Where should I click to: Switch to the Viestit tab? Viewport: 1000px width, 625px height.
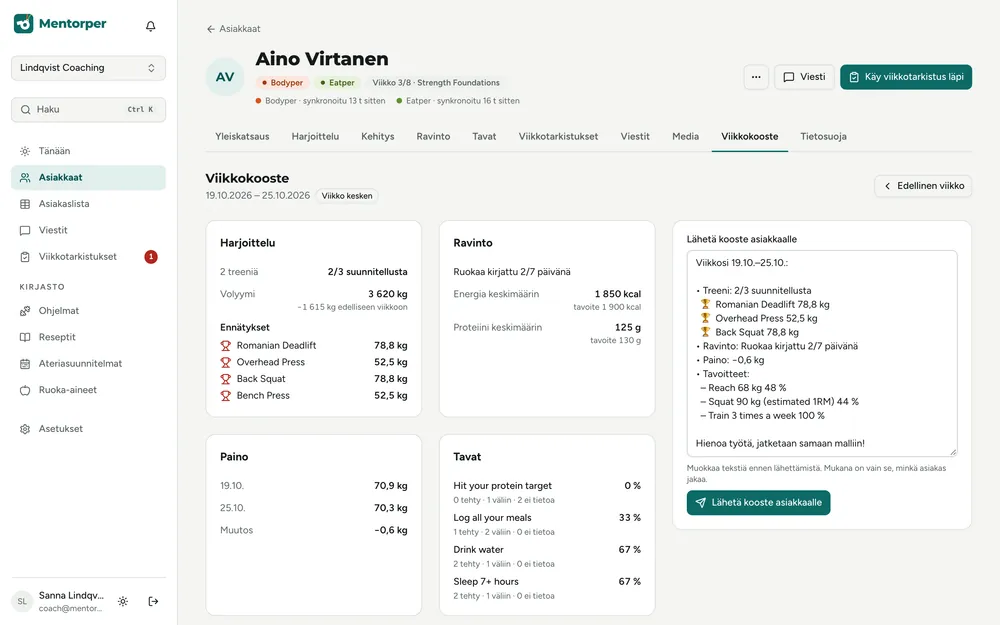tap(635, 136)
